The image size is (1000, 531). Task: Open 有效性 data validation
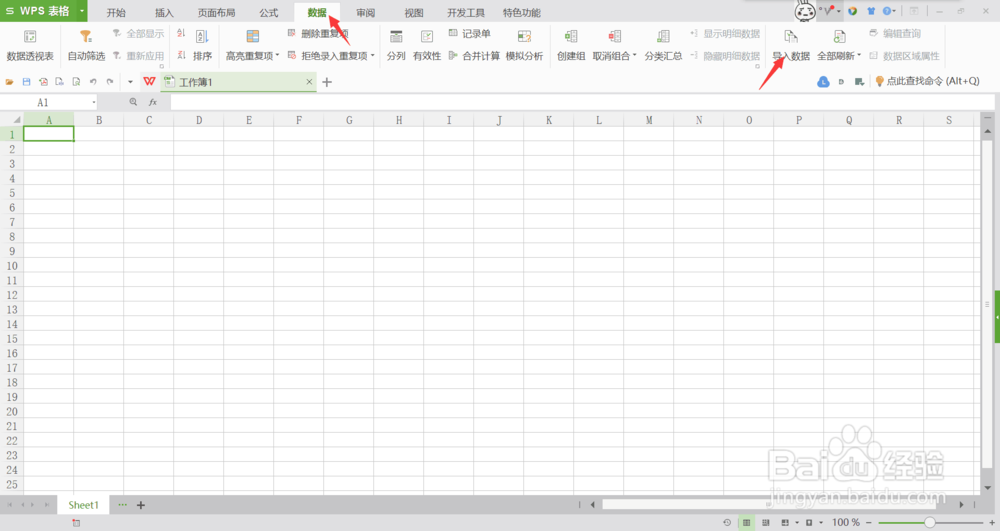pyautogui.click(x=427, y=45)
